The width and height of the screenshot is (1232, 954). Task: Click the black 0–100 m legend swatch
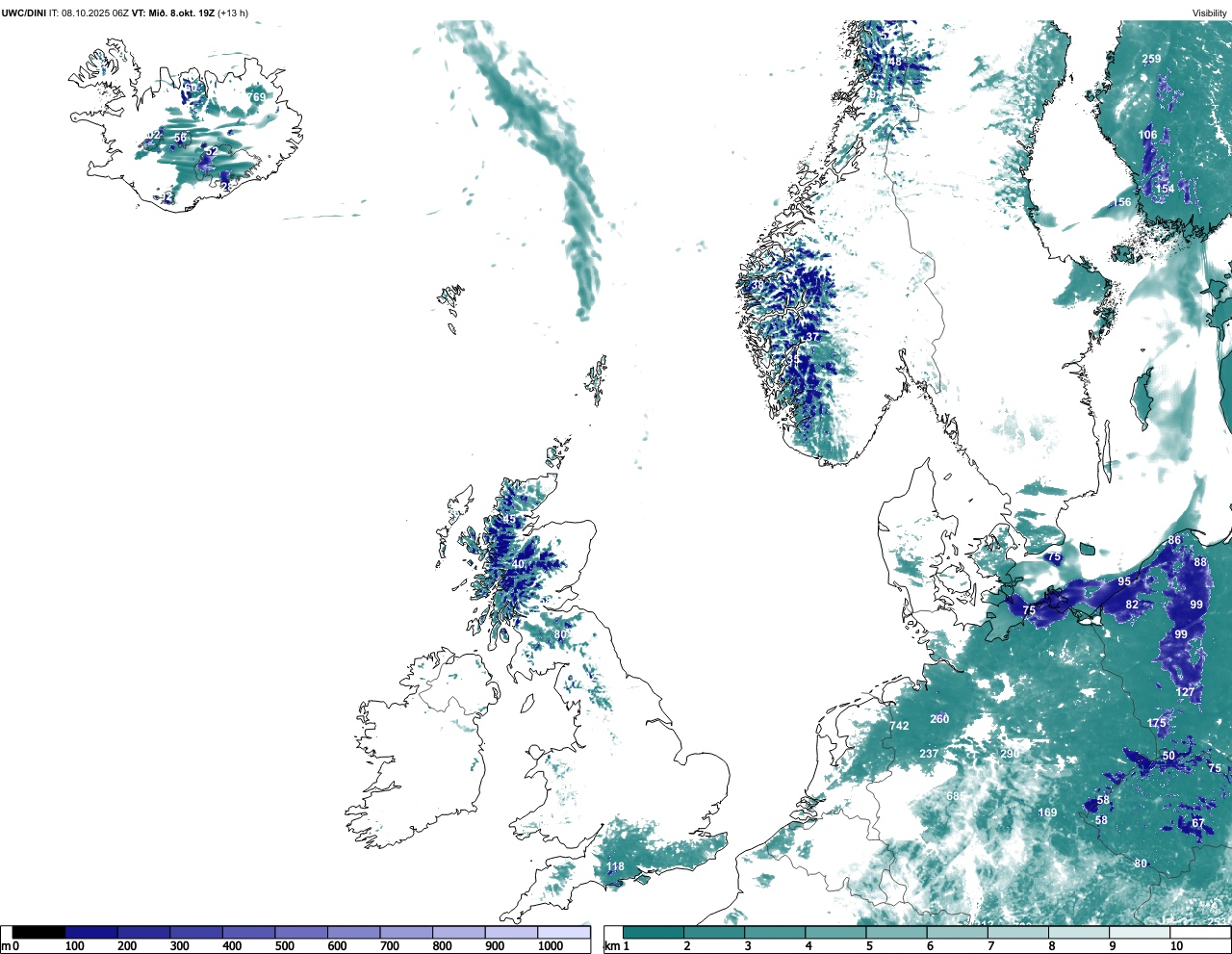38,932
